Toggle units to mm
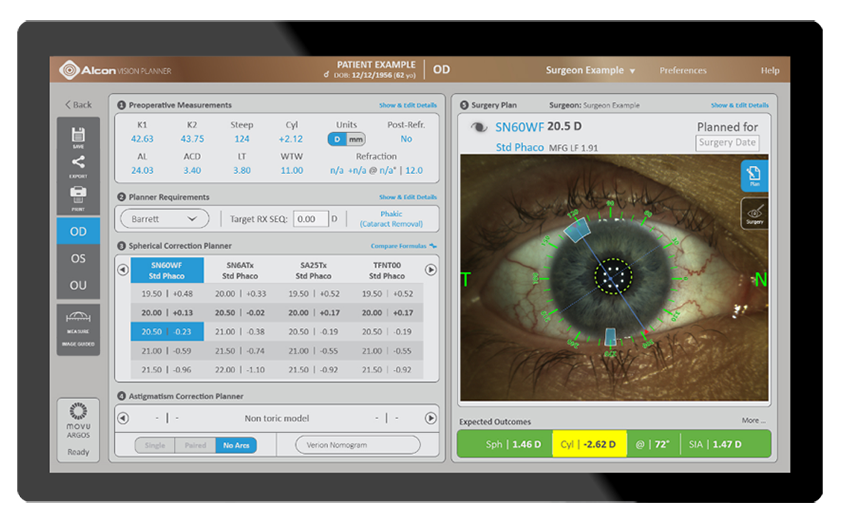This screenshot has width=844, height=524. coord(356,139)
